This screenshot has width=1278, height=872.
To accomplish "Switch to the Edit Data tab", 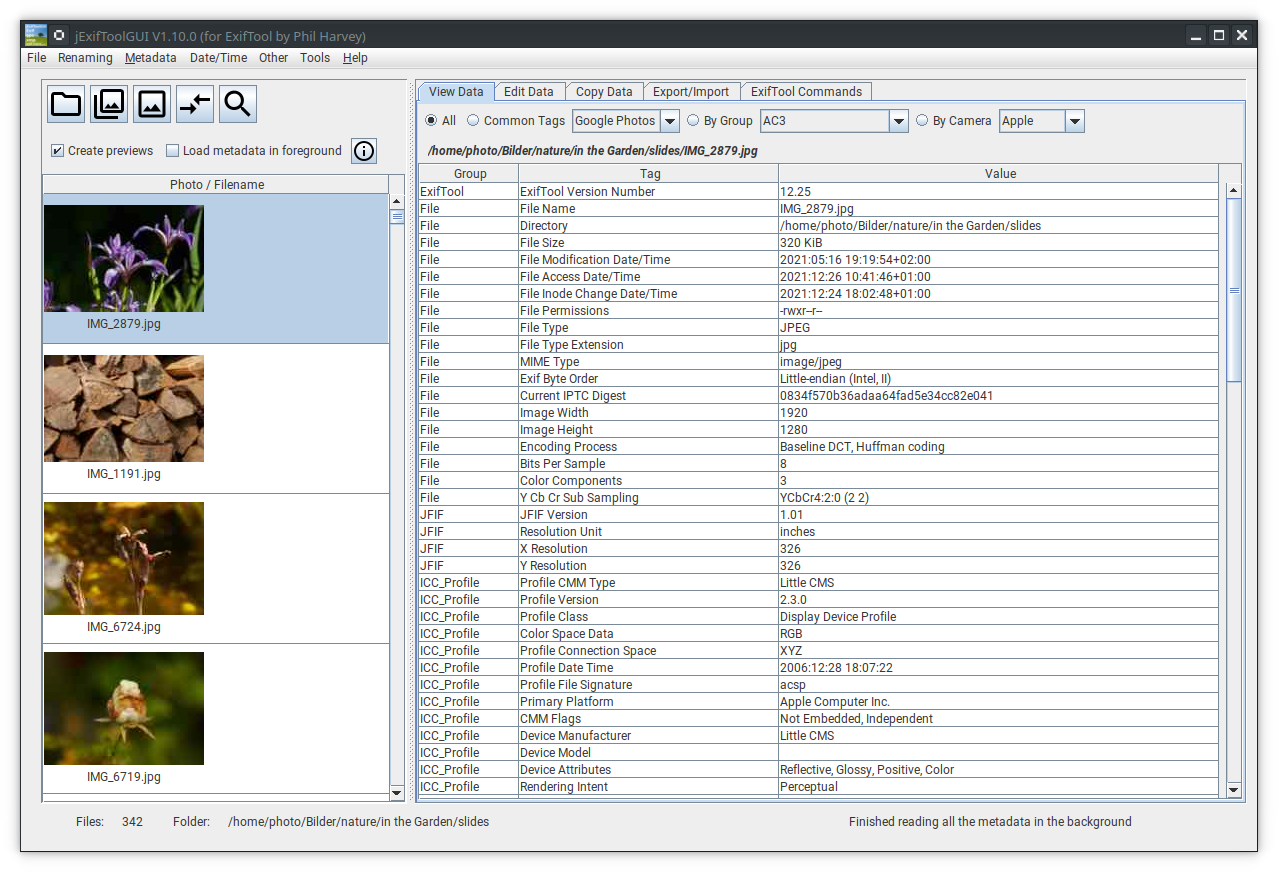I will (x=528, y=92).
